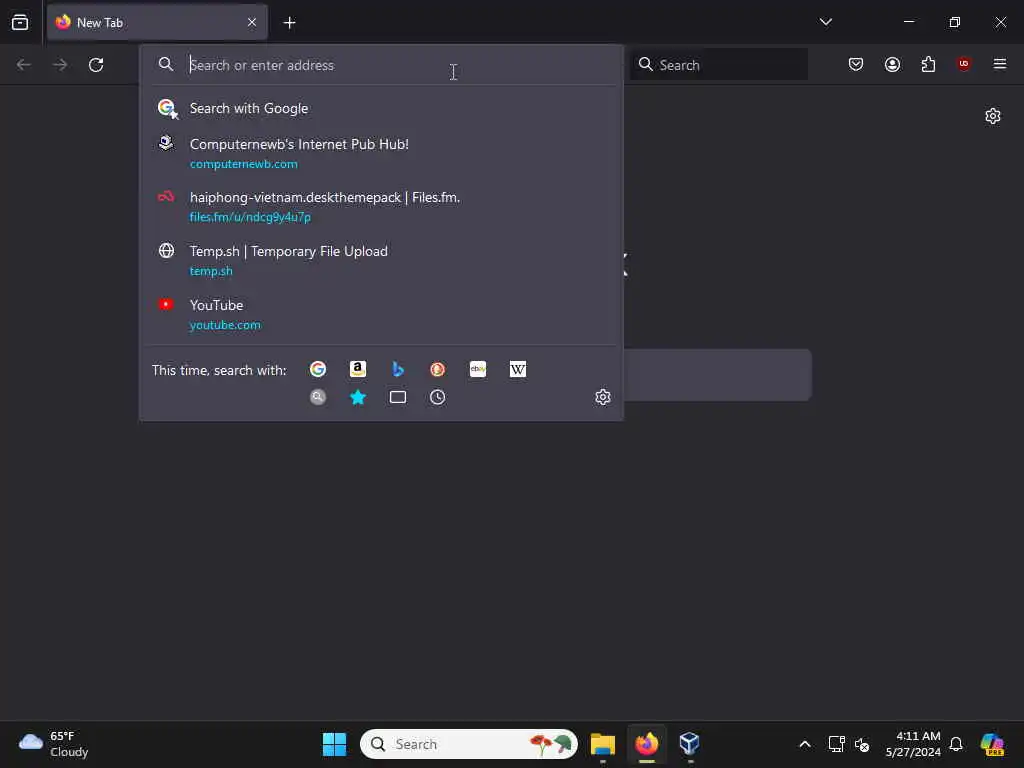Open the clock showing 4:11 AM
The height and width of the screenshot is (768, 1024).
tap(913, 744)
